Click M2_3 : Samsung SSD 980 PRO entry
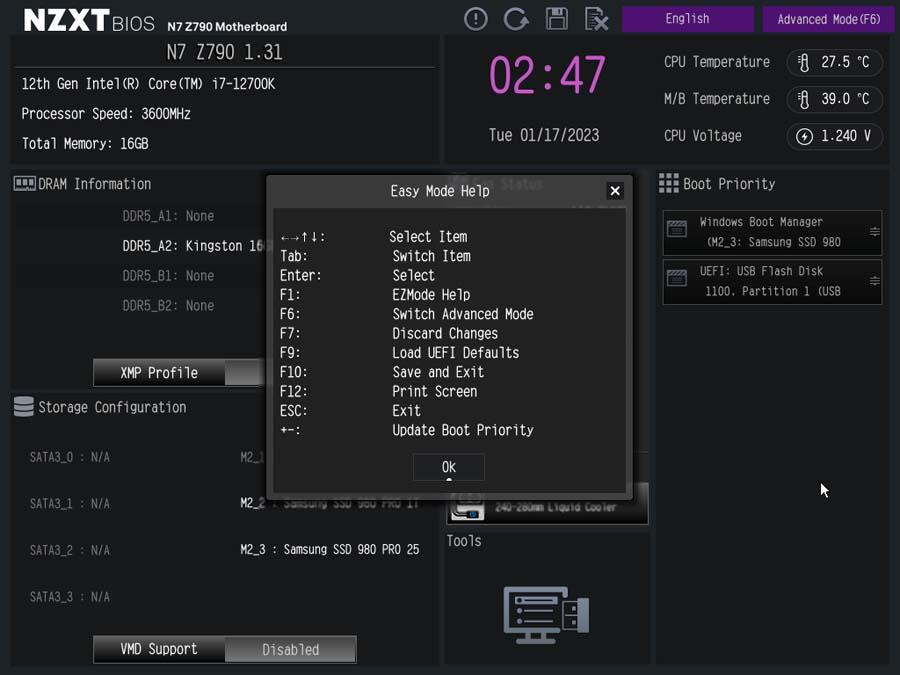900x675 pixels. [x=329, y=549]
